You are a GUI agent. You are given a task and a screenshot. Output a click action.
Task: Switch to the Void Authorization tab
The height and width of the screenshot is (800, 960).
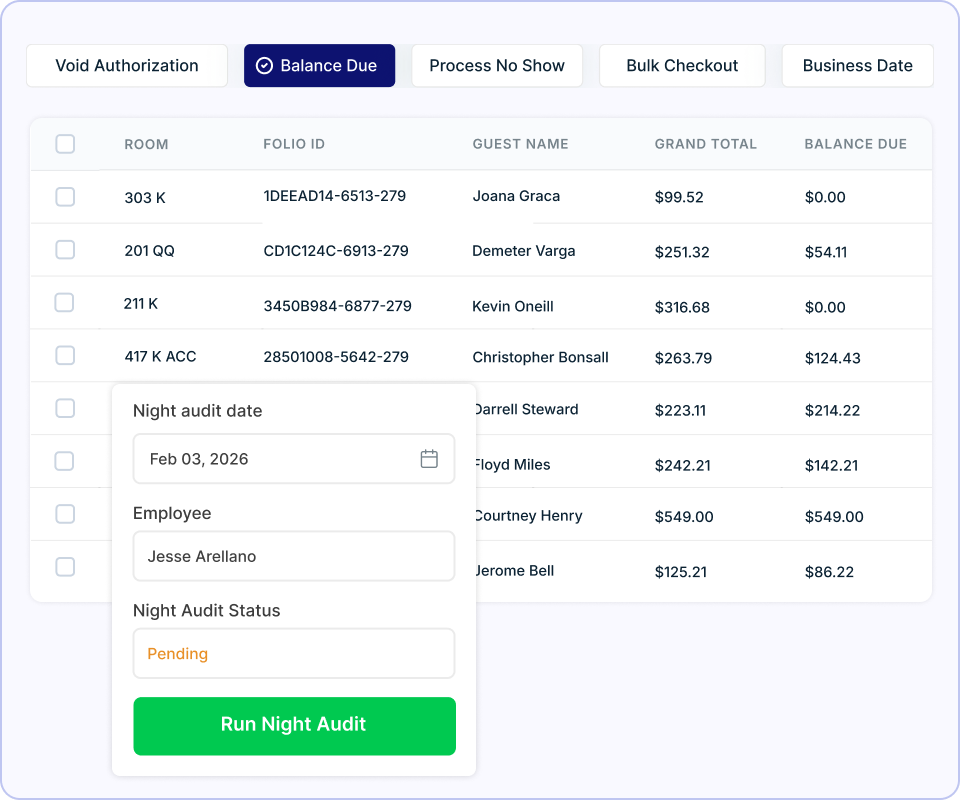pos(127,65)
